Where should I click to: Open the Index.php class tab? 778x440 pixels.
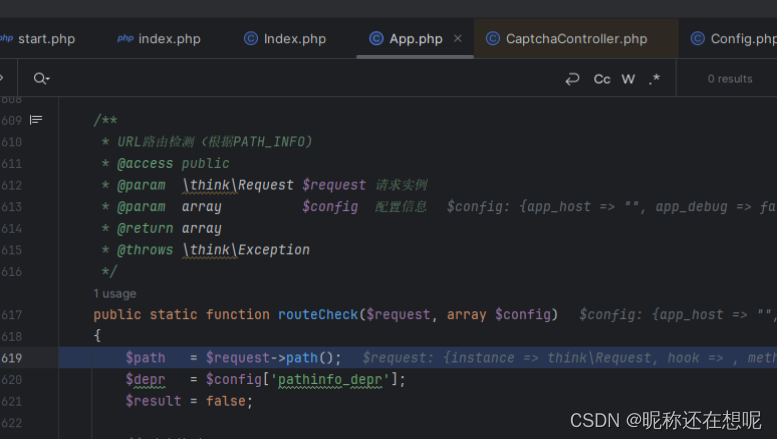pos(285,39)
